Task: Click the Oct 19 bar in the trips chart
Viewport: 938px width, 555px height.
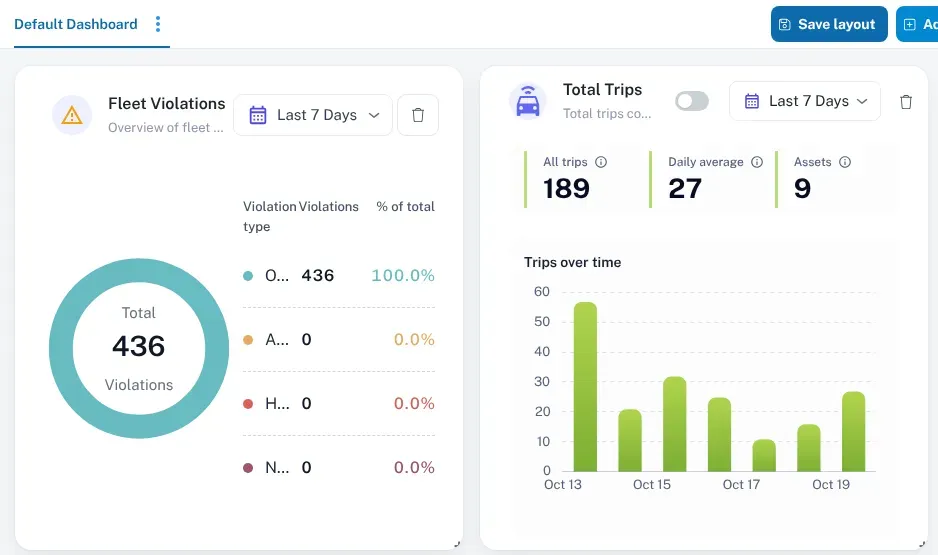Action: tap(854, 431)
